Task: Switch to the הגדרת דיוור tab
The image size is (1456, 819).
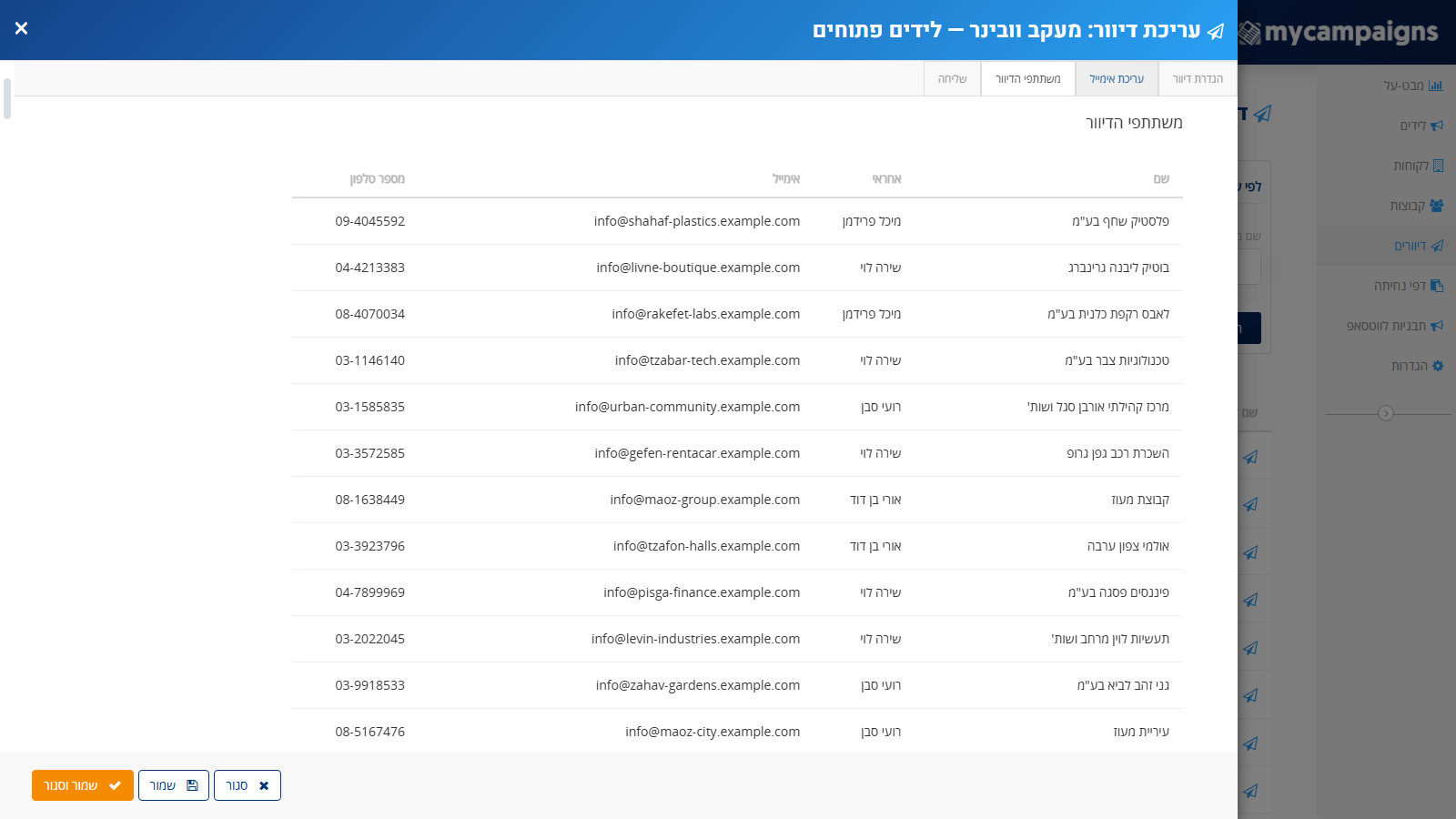Action: pyautogui.click(x=1198, y=79)
